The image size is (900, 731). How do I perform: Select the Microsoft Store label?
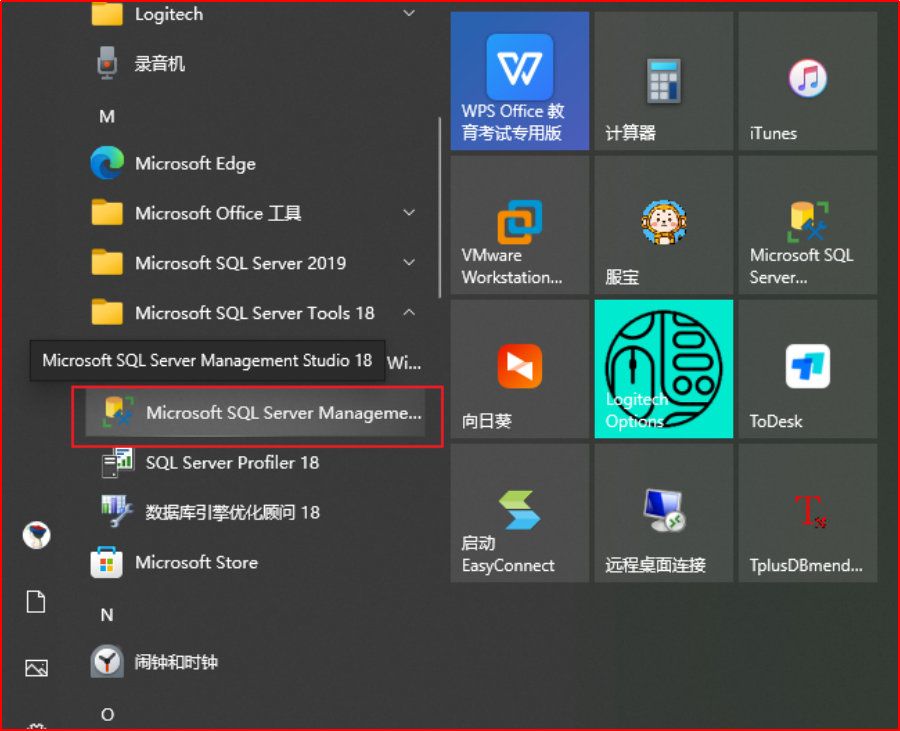pyautogui.click(x=196, y=562)
